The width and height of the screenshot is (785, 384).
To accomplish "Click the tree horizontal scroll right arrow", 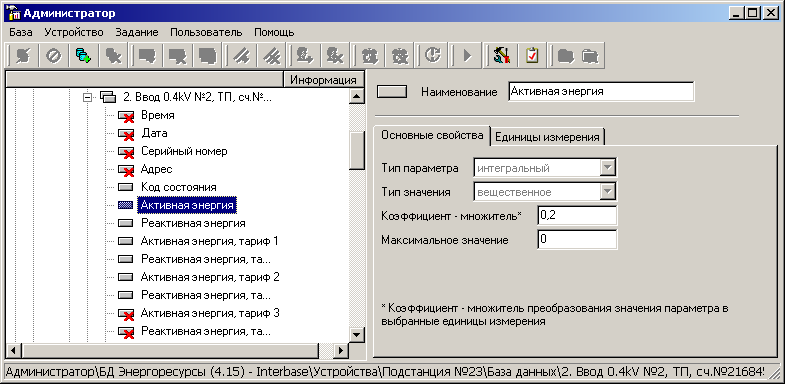I will pos(340,350).
